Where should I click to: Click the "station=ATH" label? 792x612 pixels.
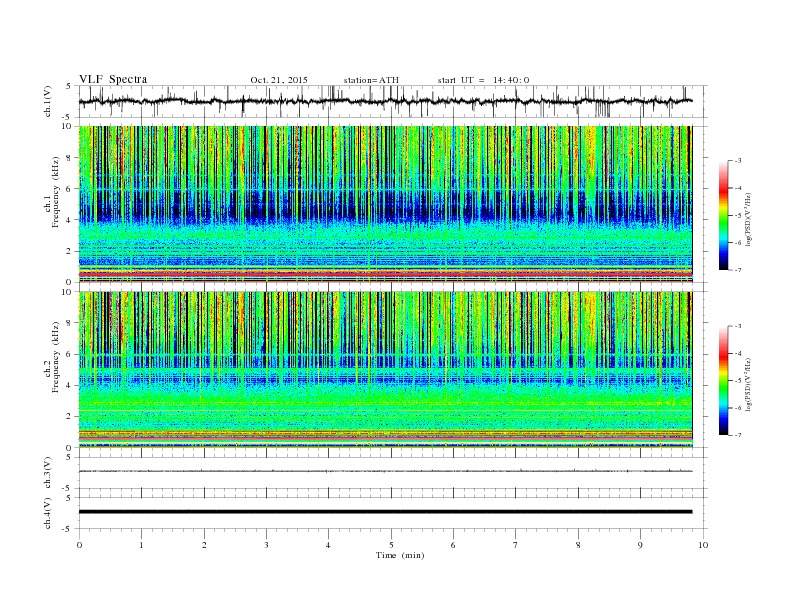[371, 80]
